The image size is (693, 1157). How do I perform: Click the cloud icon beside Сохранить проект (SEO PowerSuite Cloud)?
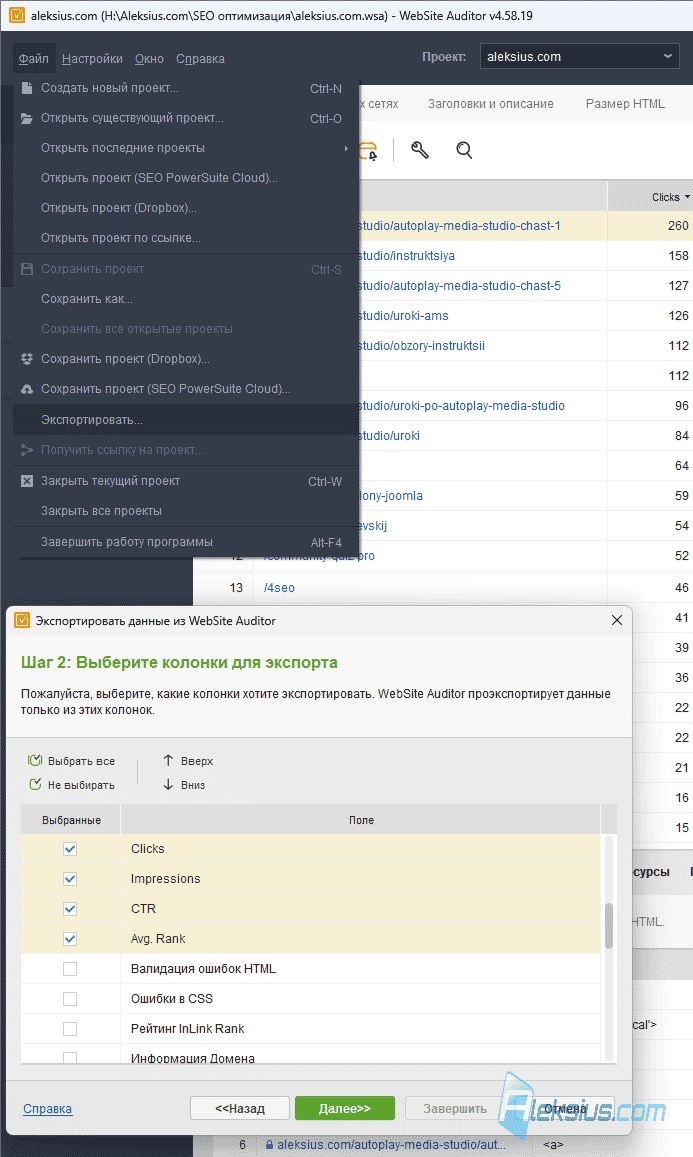click(27, 389)
